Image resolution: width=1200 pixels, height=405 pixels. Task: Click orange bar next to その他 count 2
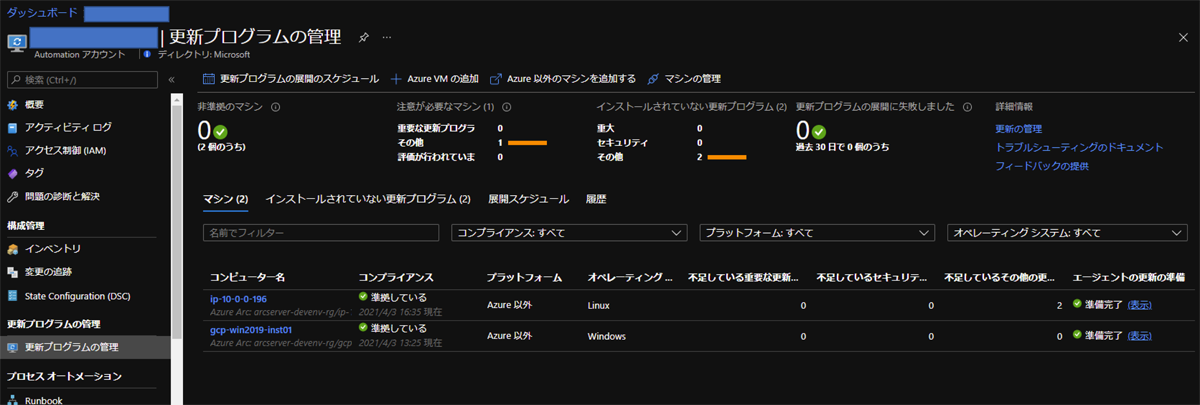click(728, 158)
